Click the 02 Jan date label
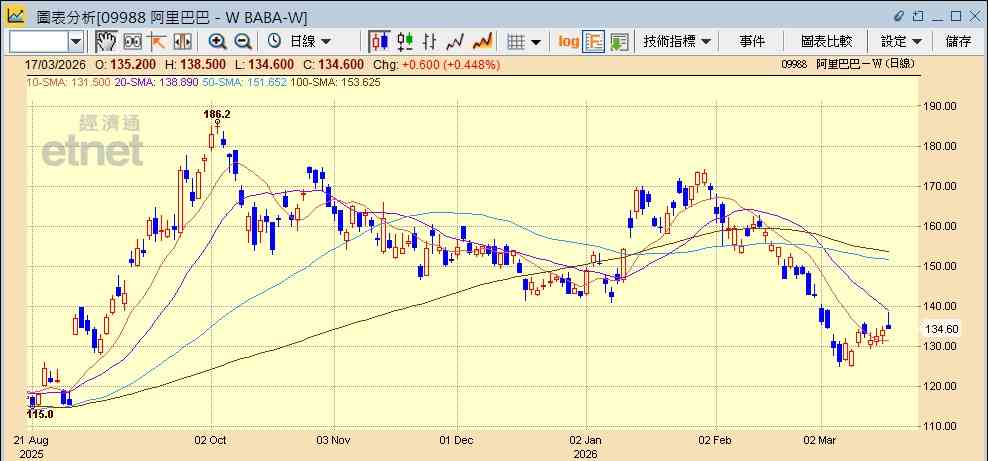The image size is (989, 461). [587, 440]
